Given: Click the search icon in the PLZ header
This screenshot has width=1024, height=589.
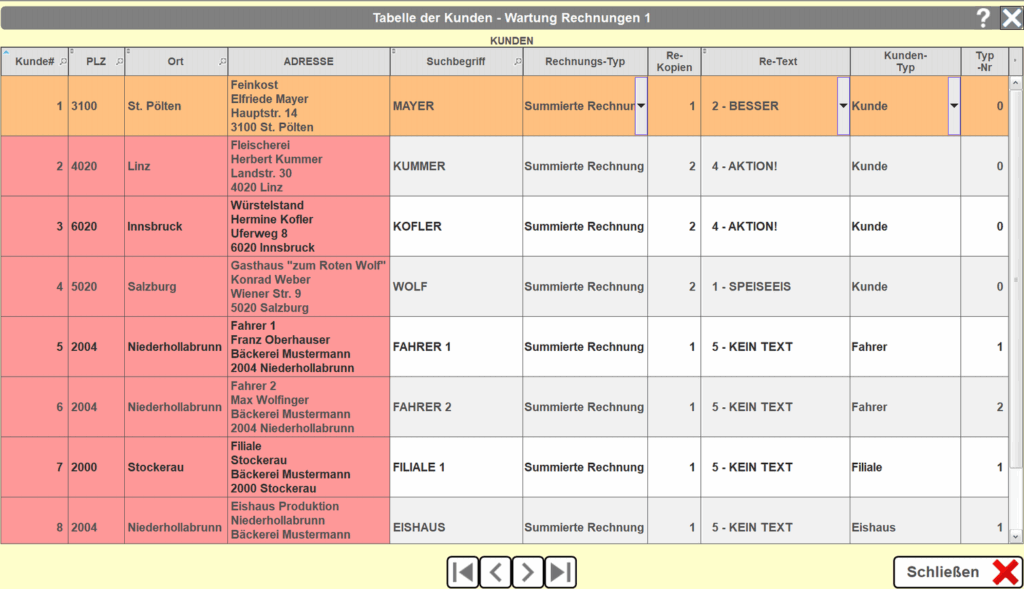Looking at the screenshot, I should pyautogui.click(x=120, y=61).
